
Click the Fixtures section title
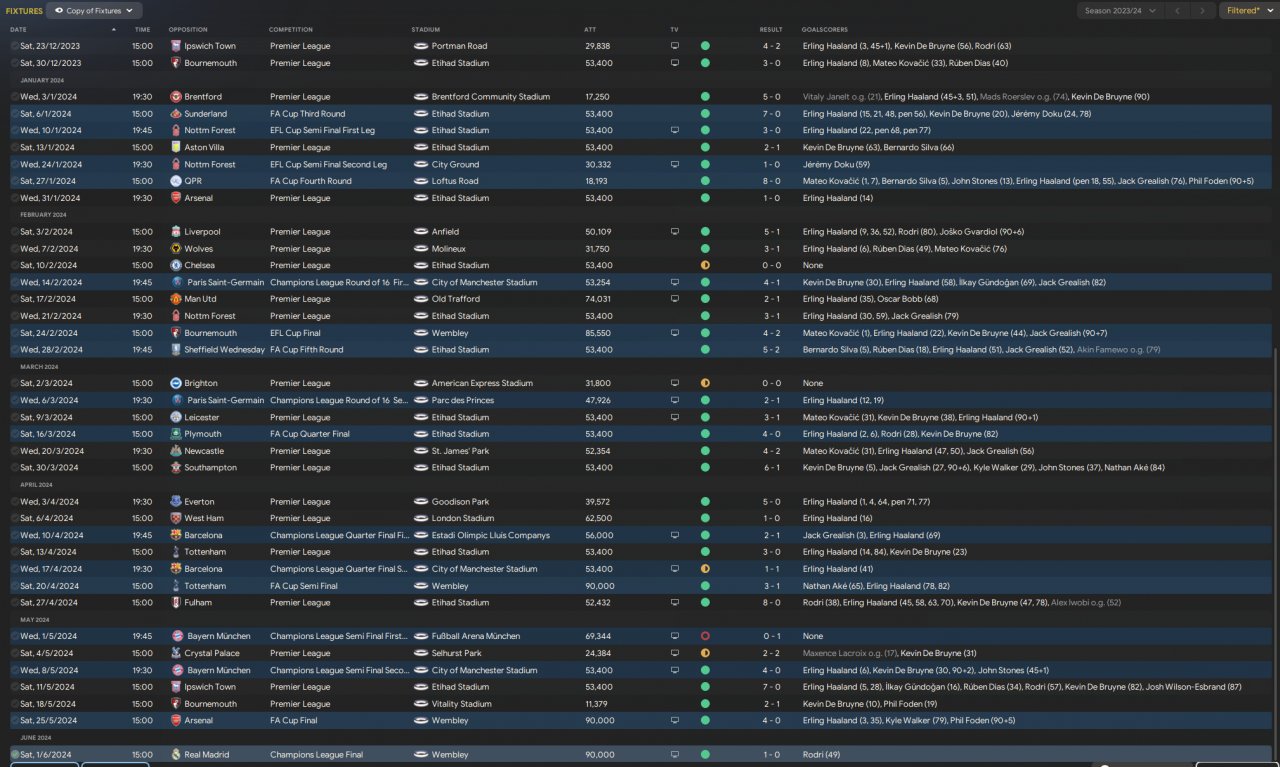(x=24, y=11)
